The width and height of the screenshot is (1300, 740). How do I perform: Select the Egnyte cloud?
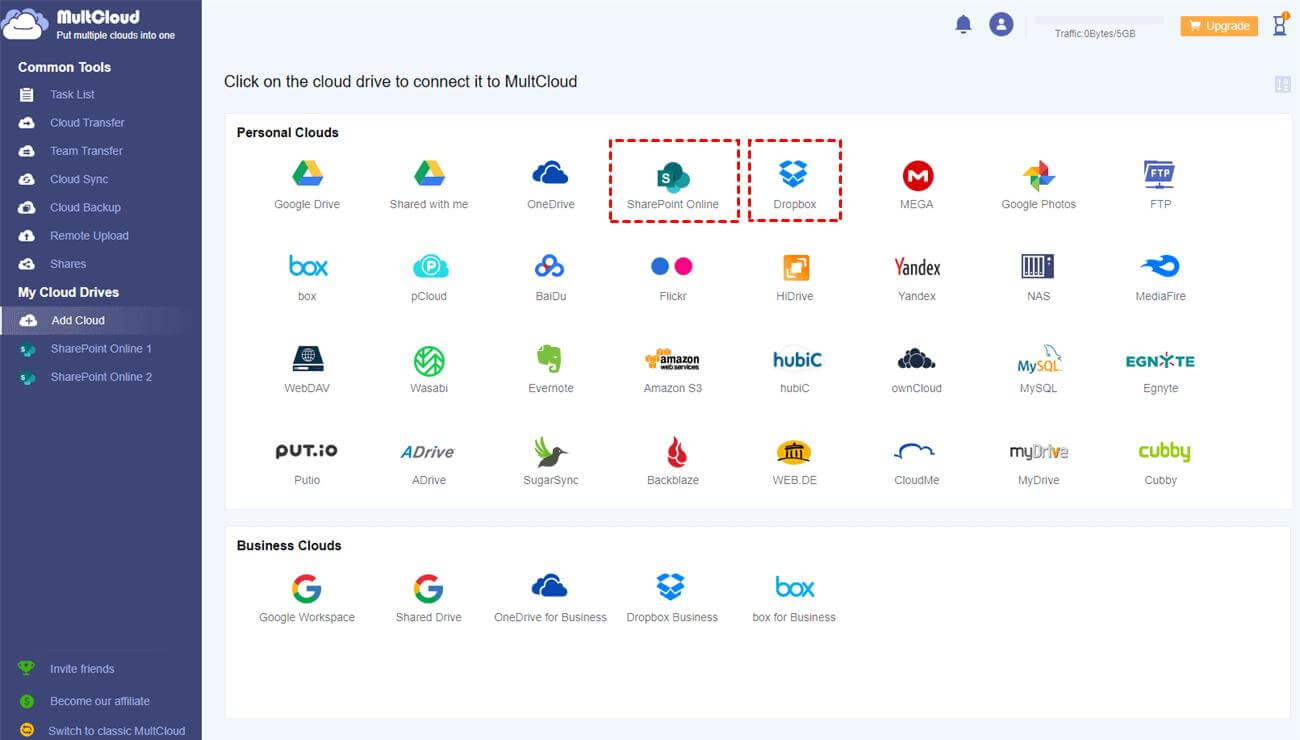pos(1160,368)
